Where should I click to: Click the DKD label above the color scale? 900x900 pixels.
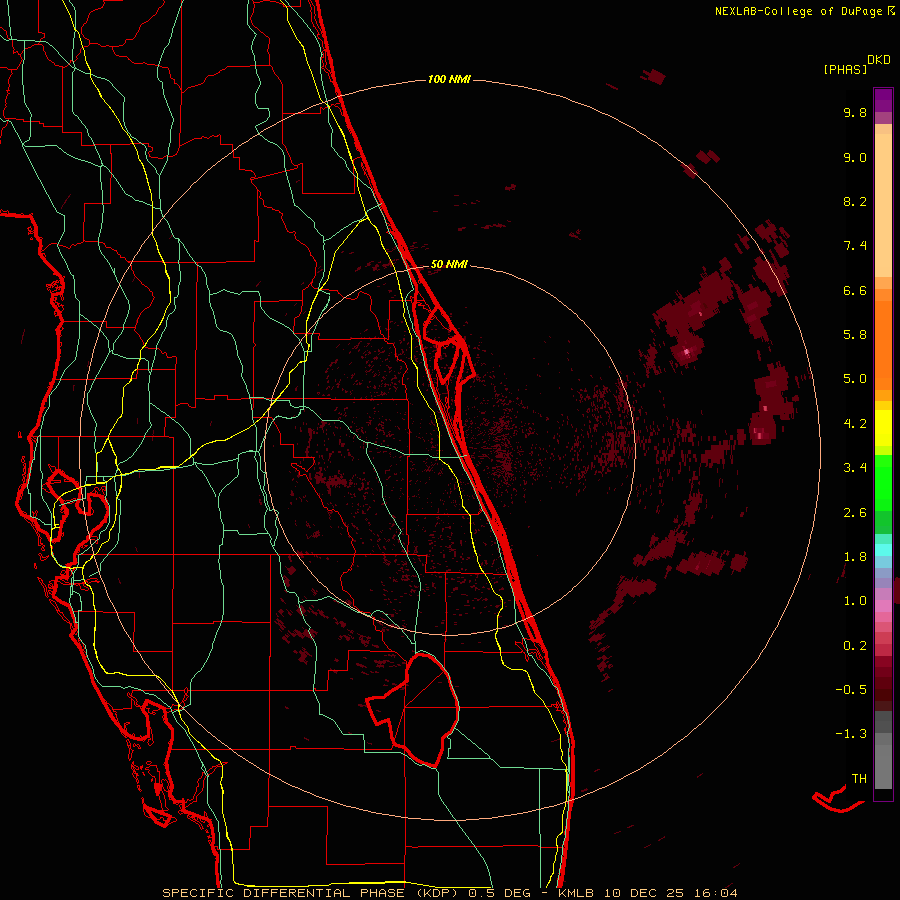click(879, 60)
